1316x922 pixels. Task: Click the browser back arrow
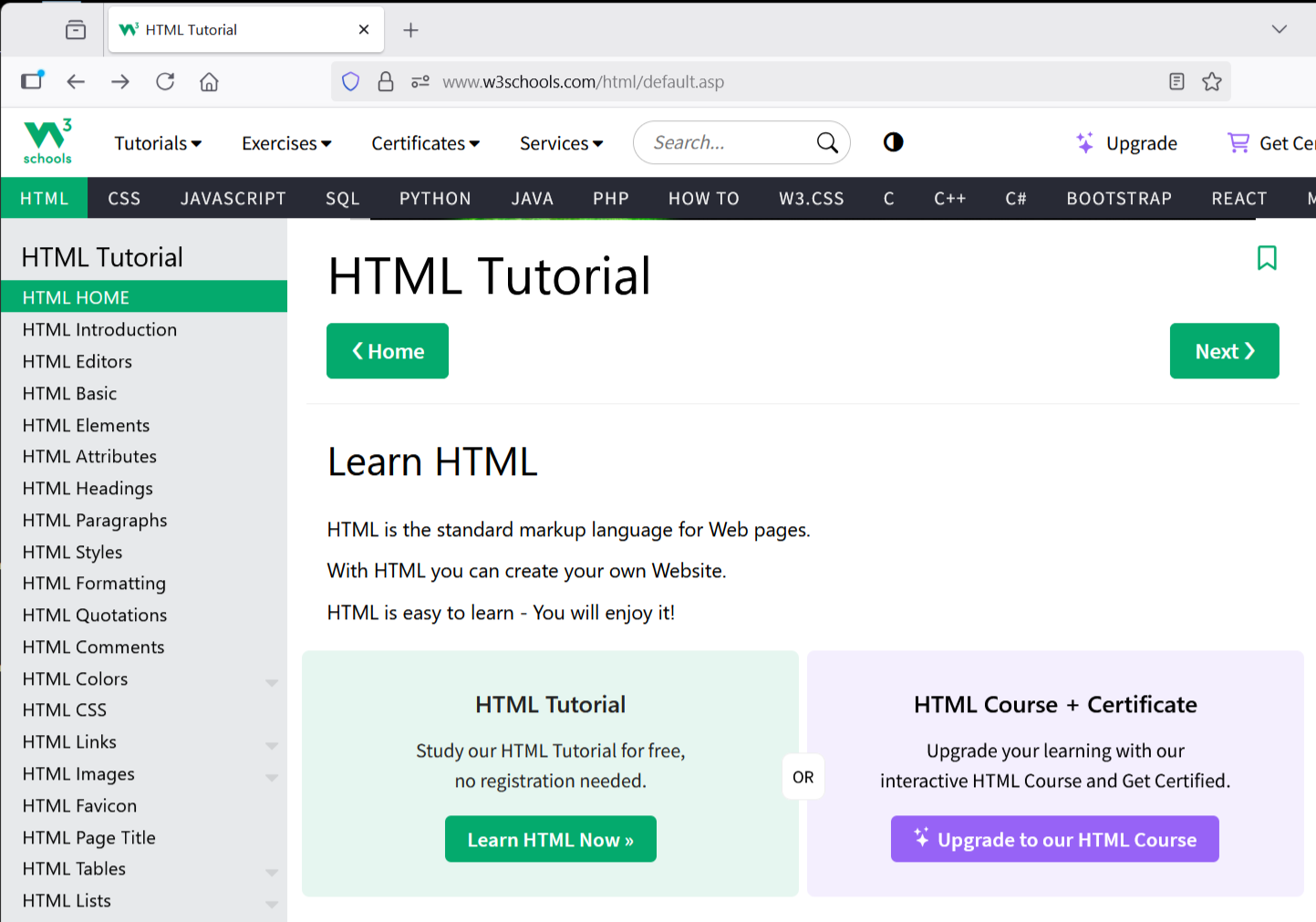click(76, 82)
